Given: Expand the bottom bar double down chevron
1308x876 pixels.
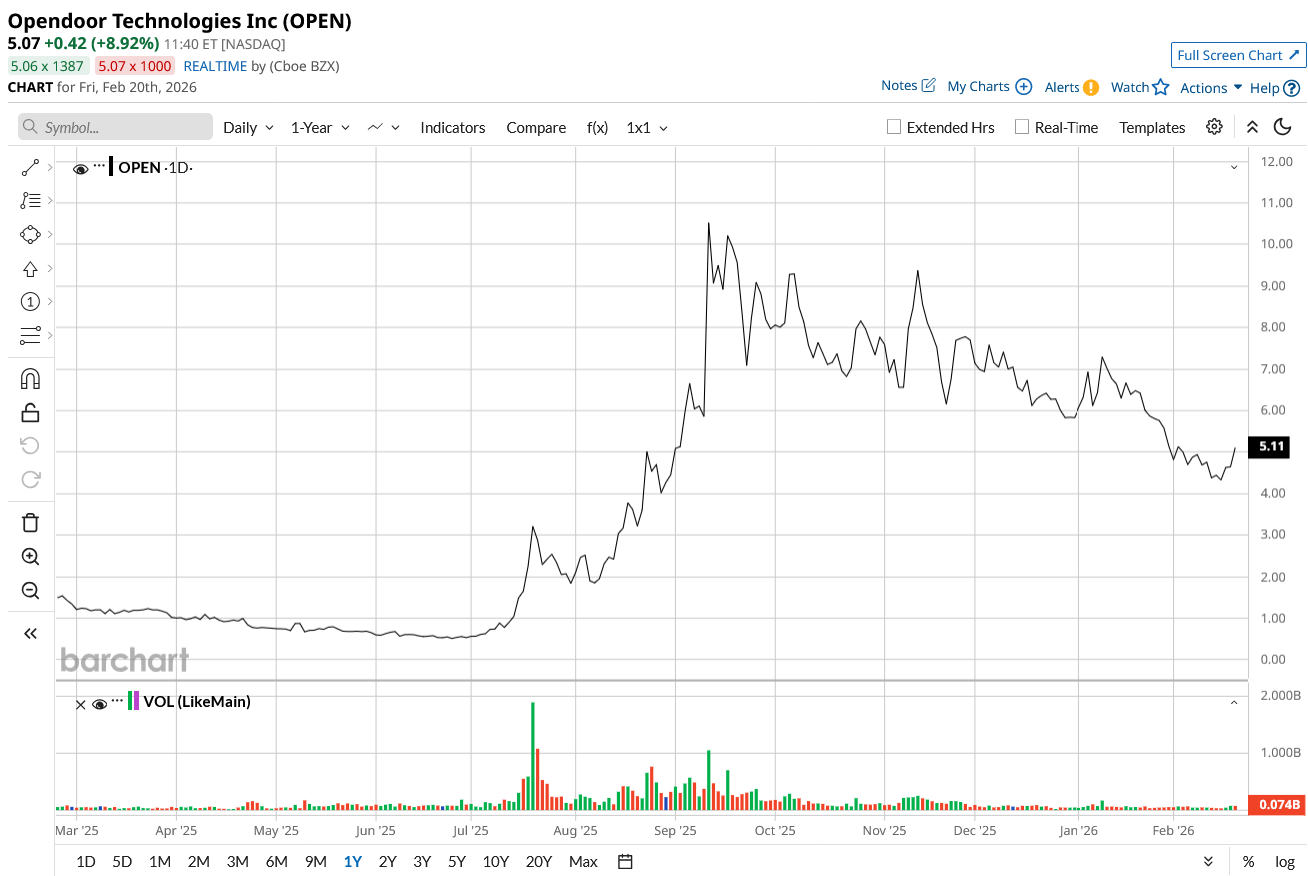Looking at the screenshot, I should coord(1208,862).
